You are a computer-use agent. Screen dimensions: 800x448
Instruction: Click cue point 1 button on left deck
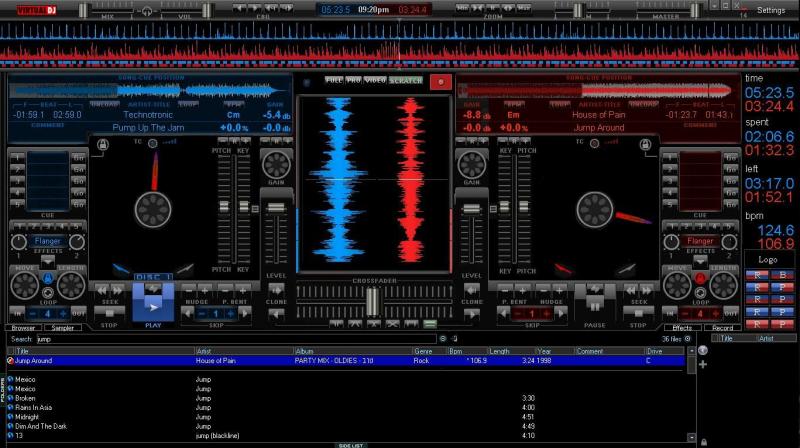(x=18, y=157)
